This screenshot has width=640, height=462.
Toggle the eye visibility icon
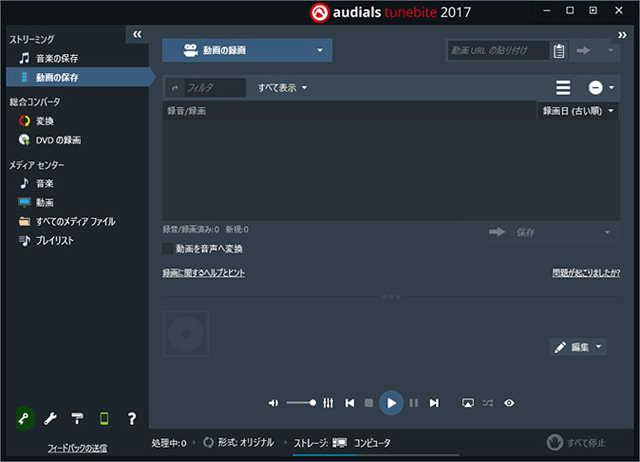509,403
